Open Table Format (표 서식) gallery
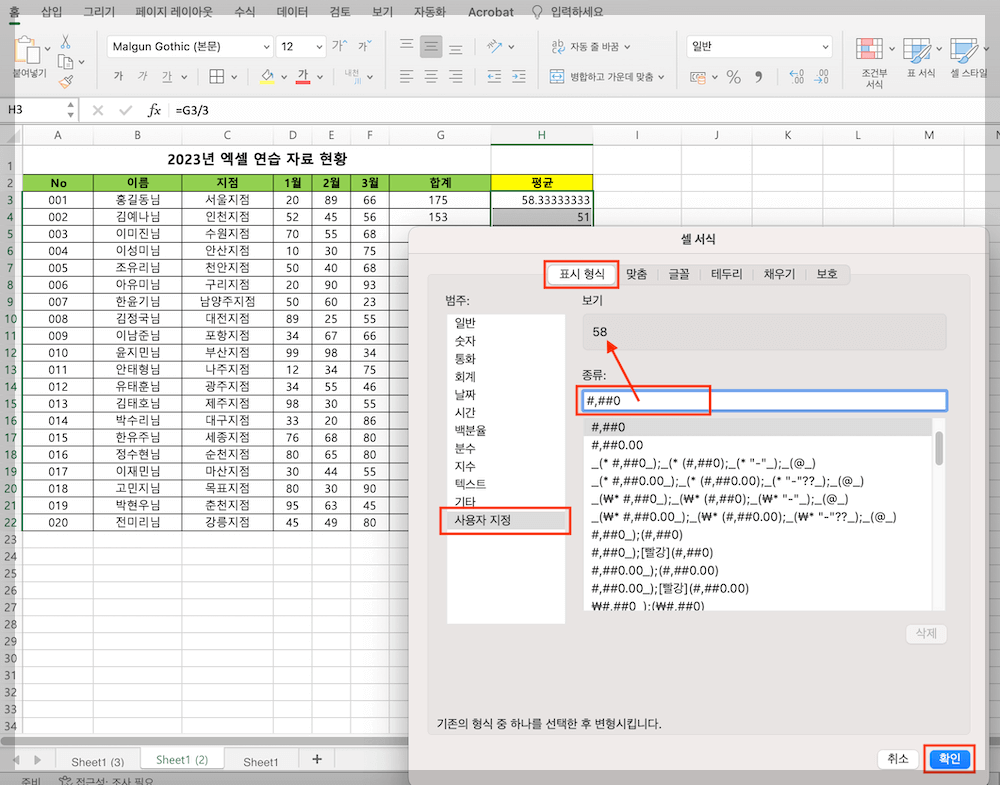This screenshot has height=785, width=1000. point(920,58)
